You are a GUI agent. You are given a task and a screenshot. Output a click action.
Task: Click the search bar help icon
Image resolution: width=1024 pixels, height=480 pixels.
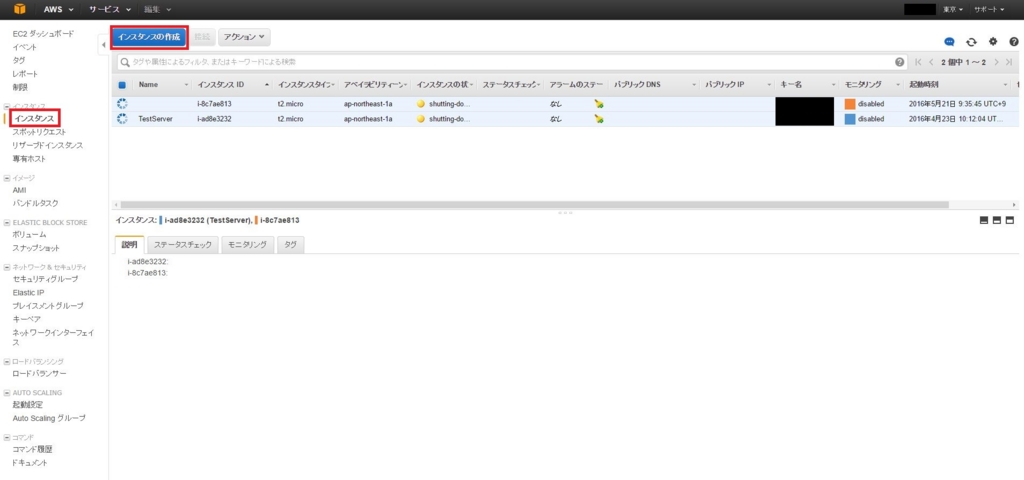(x=900, y=62)
